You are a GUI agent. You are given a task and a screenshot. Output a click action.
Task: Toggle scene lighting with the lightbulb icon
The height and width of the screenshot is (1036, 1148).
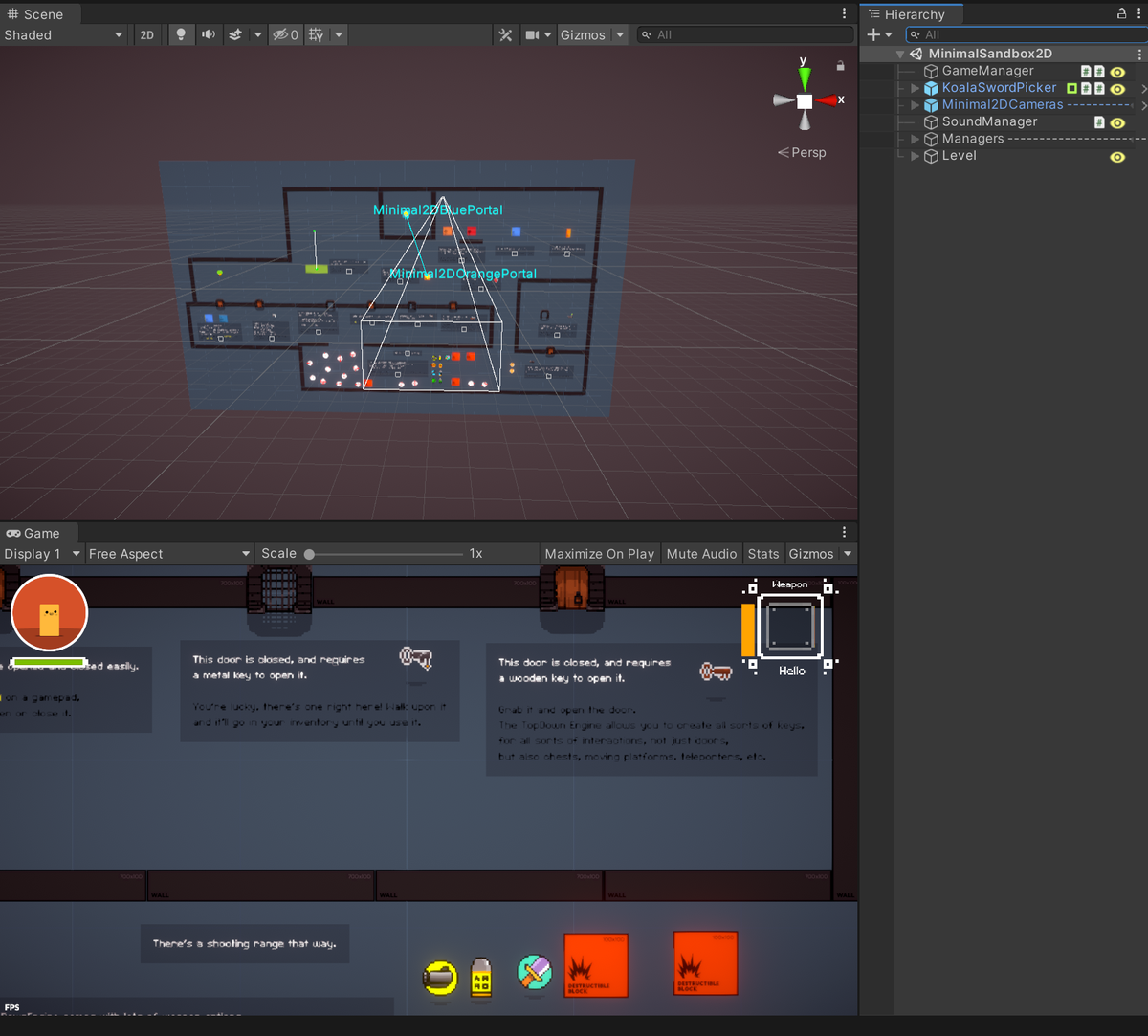pyautogui.click(x=180, y=34)
